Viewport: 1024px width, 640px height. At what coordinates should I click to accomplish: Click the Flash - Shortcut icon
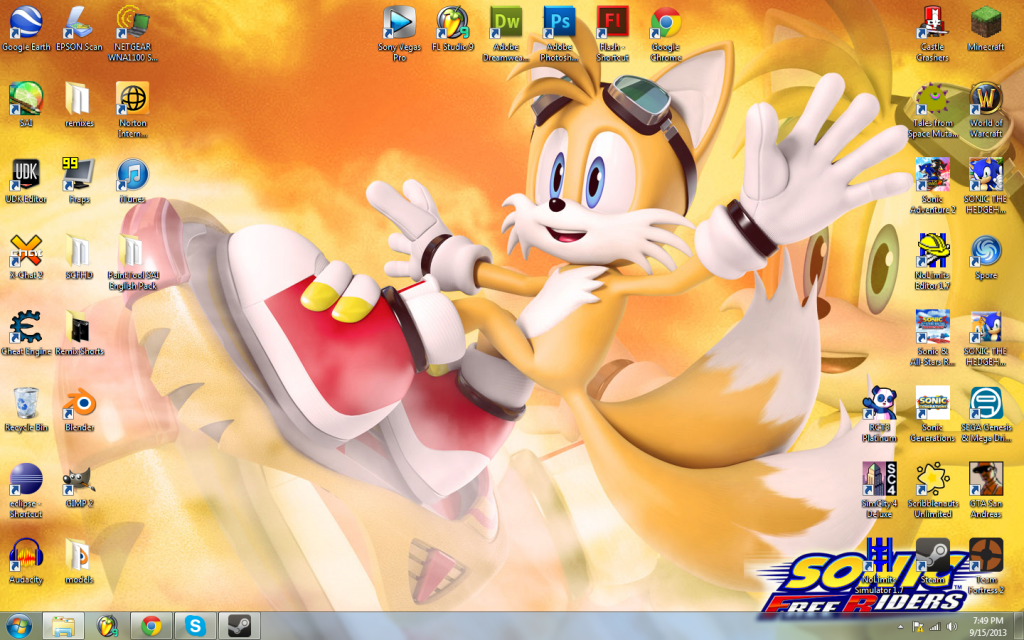(613, 34)
